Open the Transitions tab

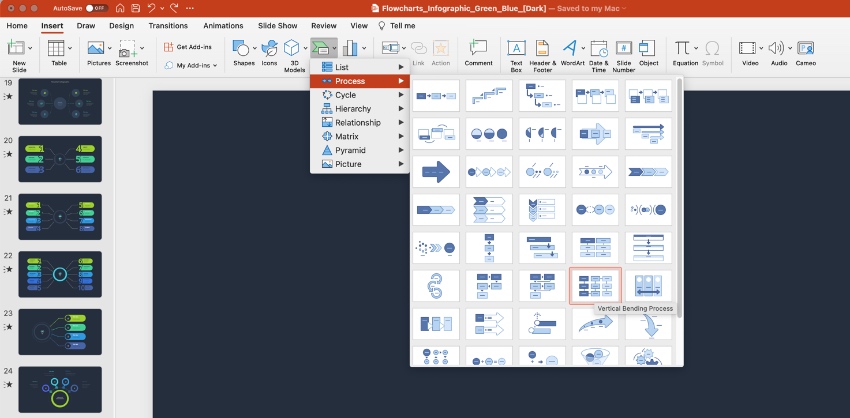168,25
